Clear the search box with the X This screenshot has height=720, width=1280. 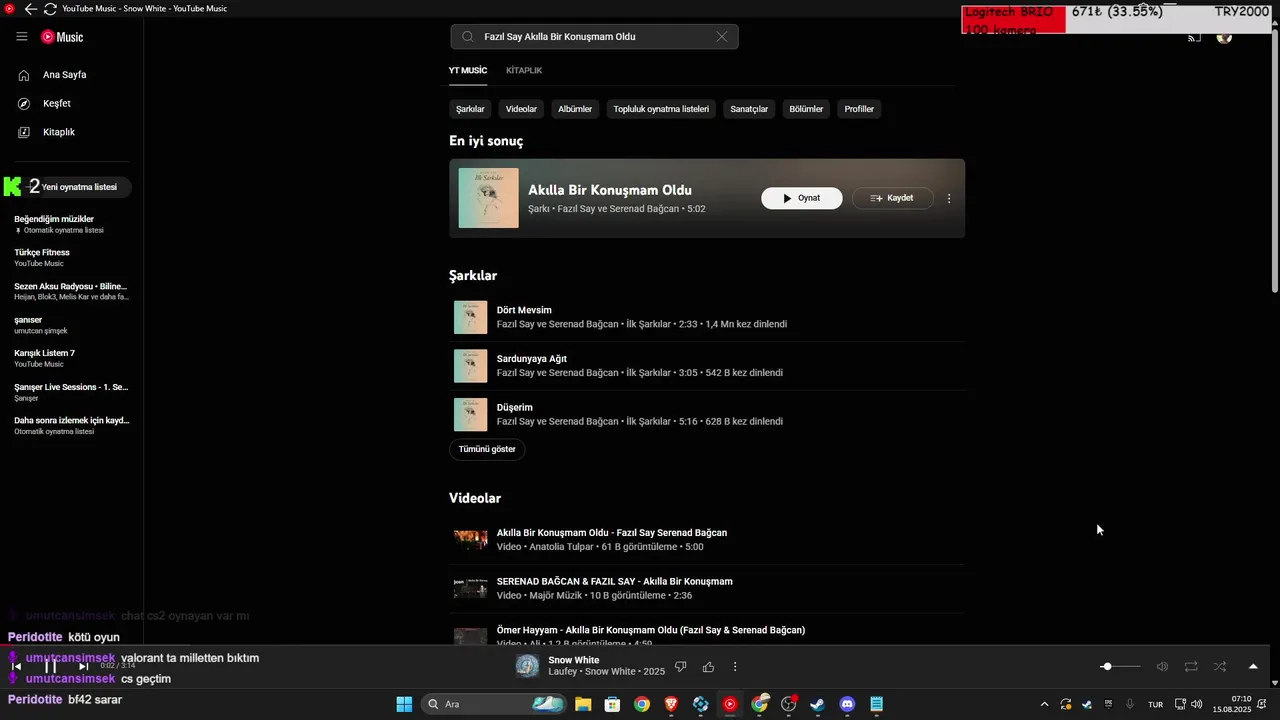pos(722,37)
